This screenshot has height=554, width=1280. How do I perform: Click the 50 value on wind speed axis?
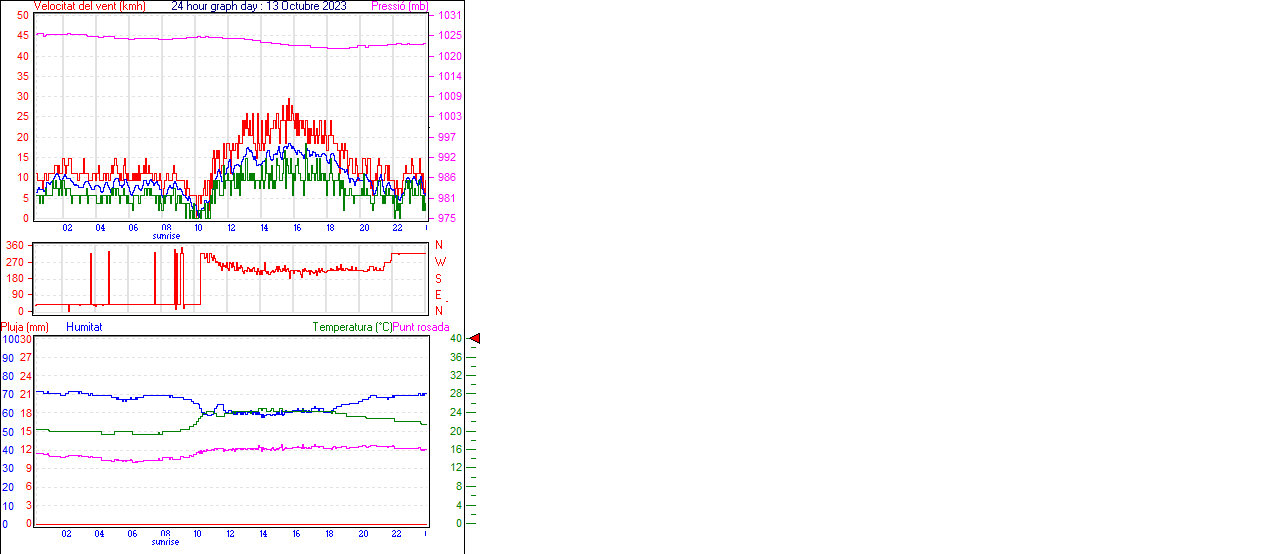pos(23,15)
